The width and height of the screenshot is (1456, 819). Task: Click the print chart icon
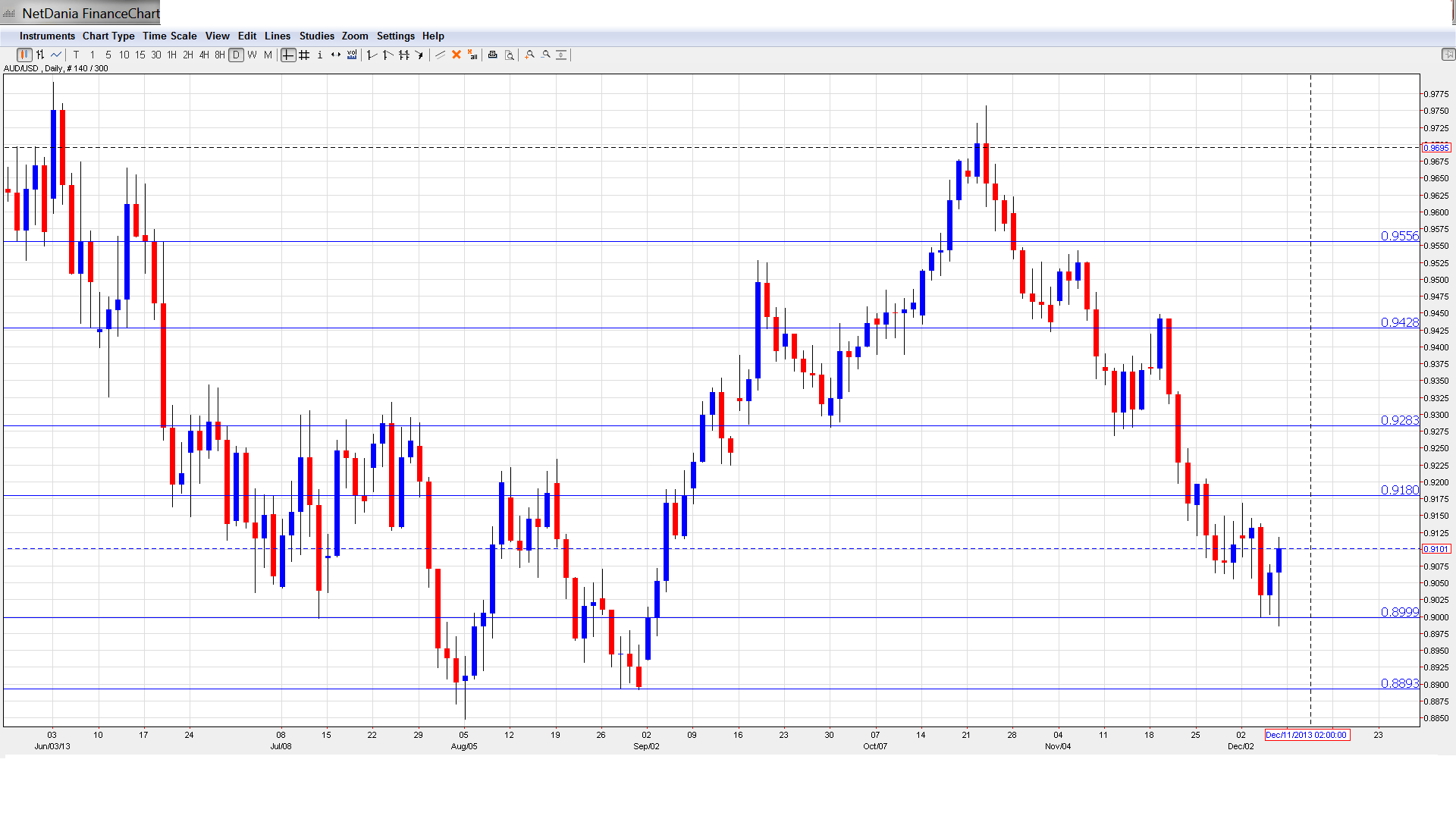(493, 55)
